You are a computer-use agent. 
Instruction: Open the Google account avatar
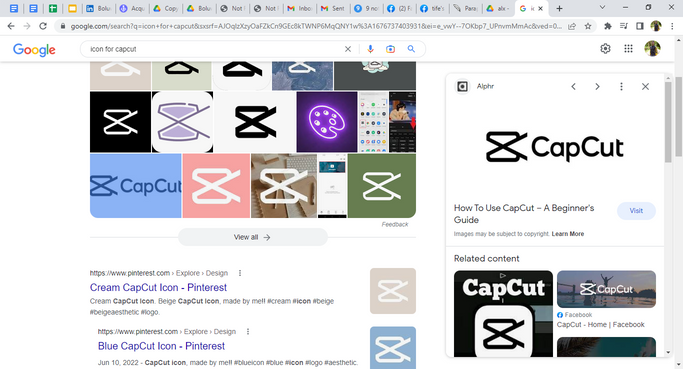coord(652,49)
